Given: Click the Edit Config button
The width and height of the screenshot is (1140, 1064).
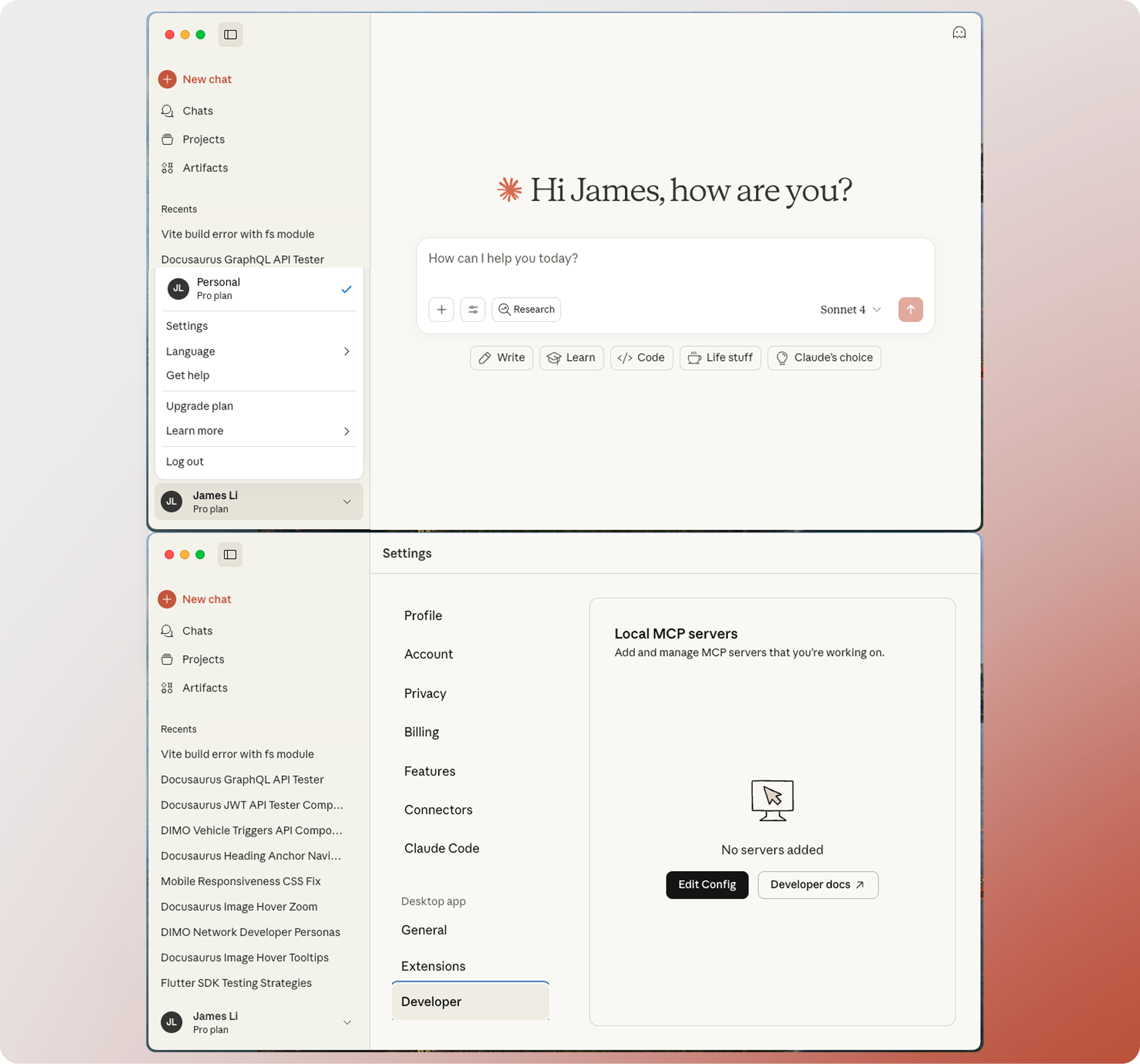Looking at the screenshot, I should [x=707, y=884].
